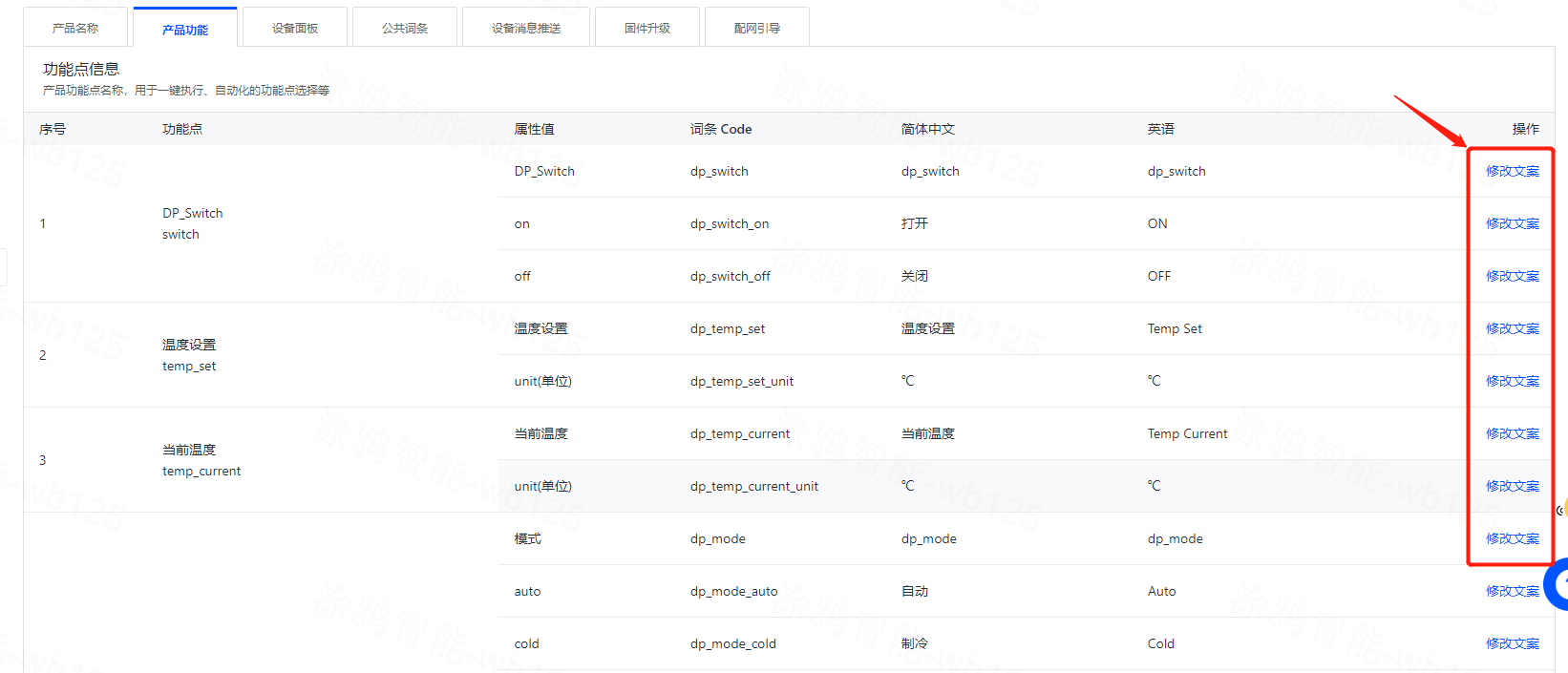Select the 产品功能 tab
The image size is (1568, 673).
coord(185,29)
